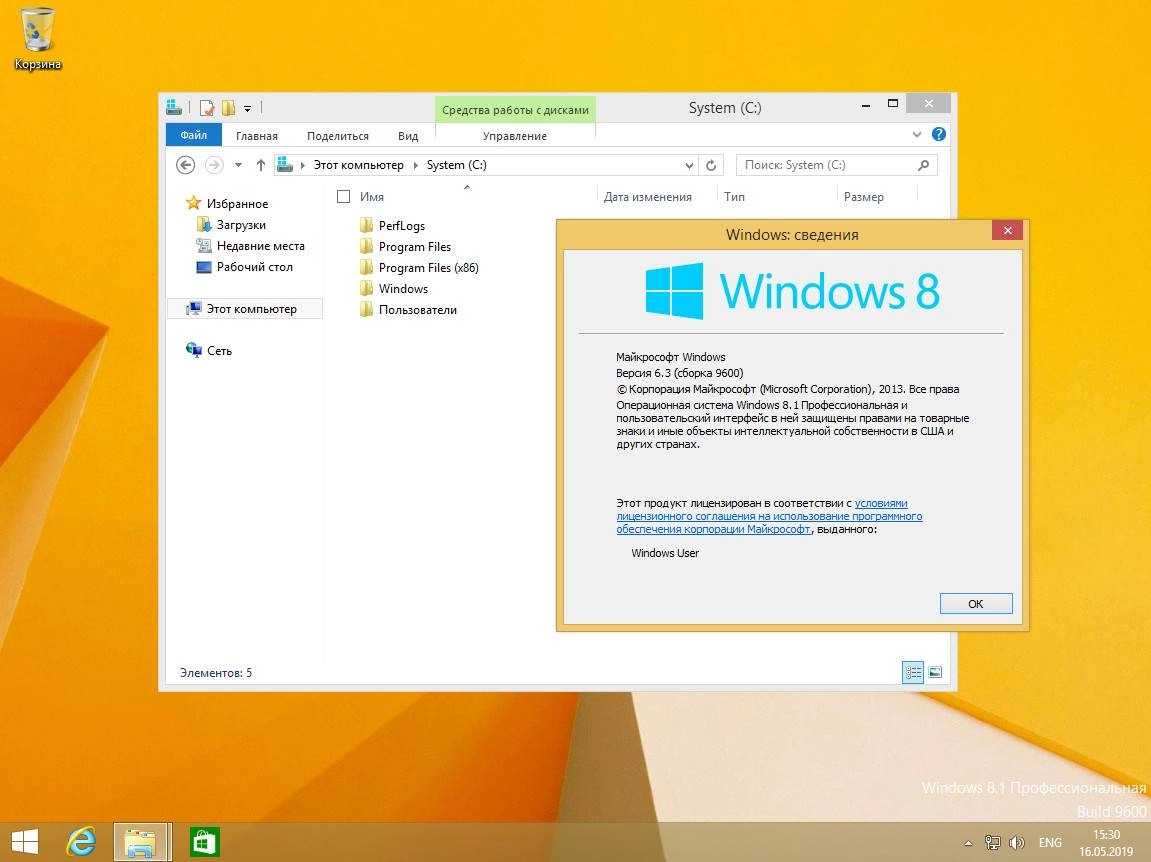Launch Internet Explorer from the taskbar
This screenshot has width=1151, height=862.
click(x=81, y=841)
